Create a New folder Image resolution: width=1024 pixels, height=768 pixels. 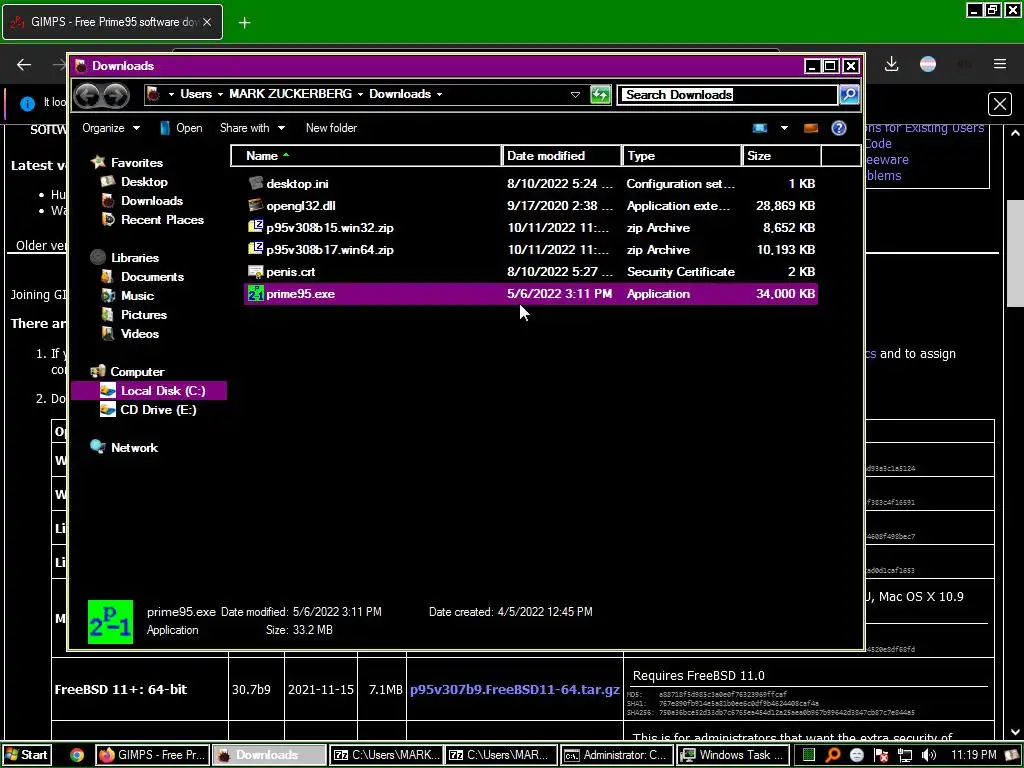[x=331, y=128]
